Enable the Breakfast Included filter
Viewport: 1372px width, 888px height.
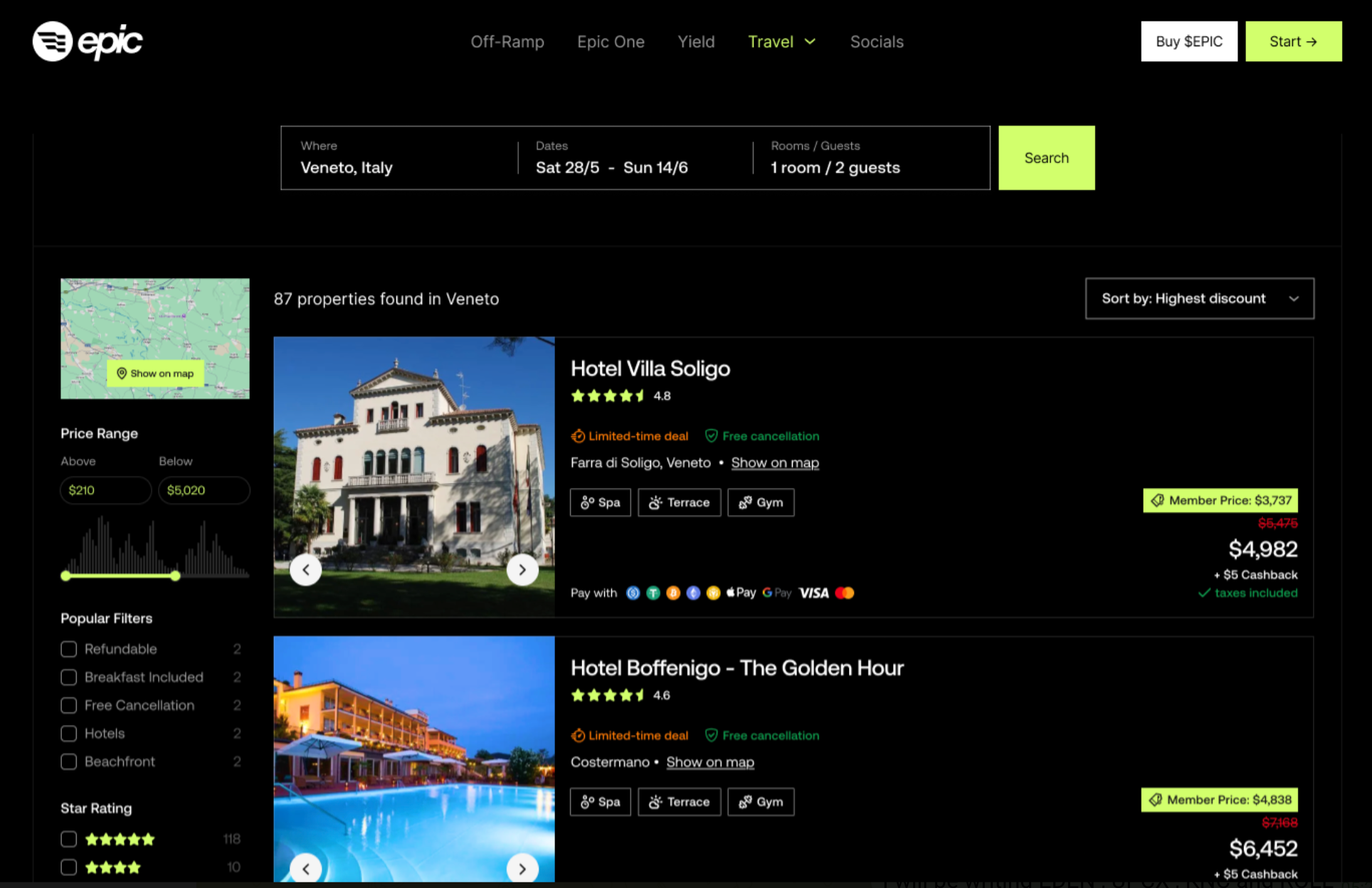pos(69,677)
